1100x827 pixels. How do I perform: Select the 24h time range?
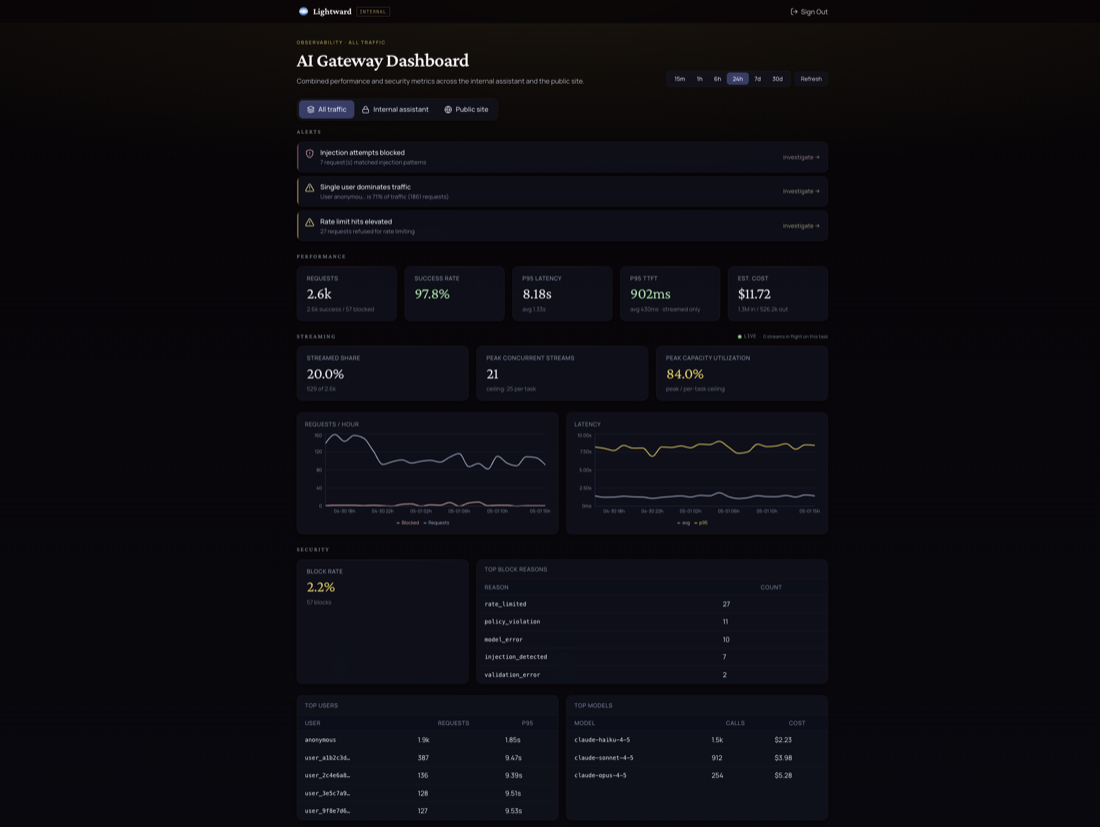click(737, 79)
